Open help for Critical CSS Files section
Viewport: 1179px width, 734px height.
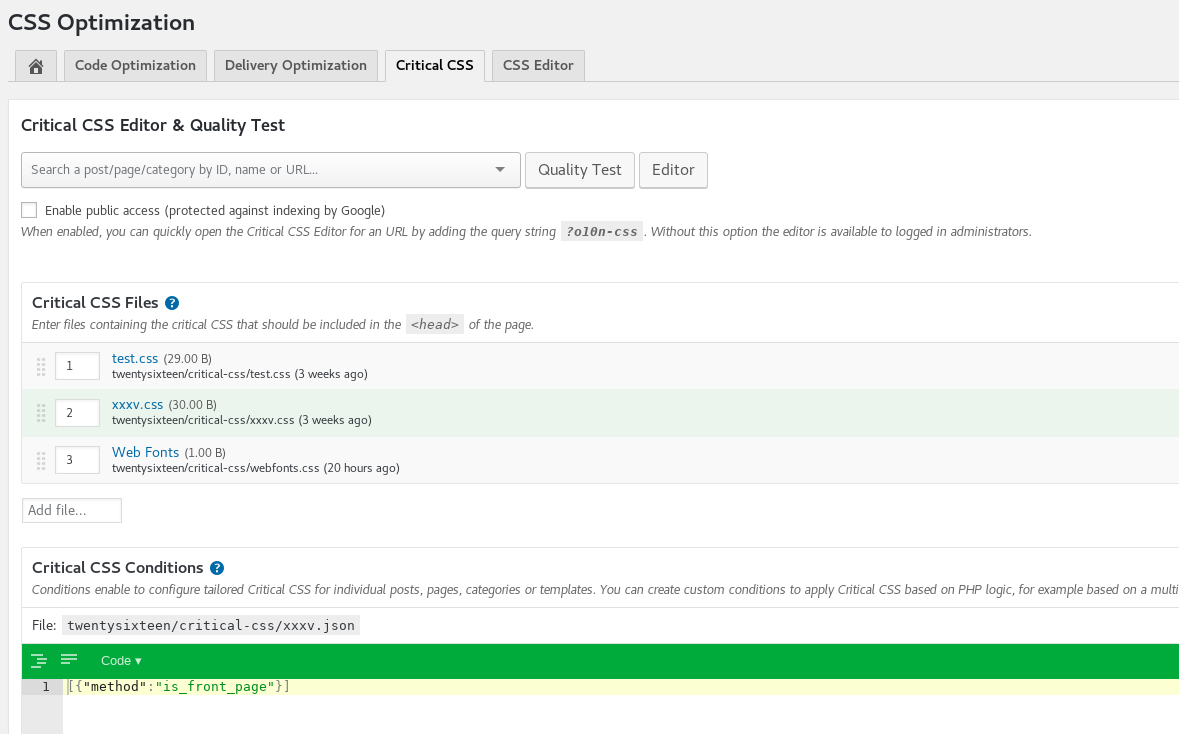[172, 302]
